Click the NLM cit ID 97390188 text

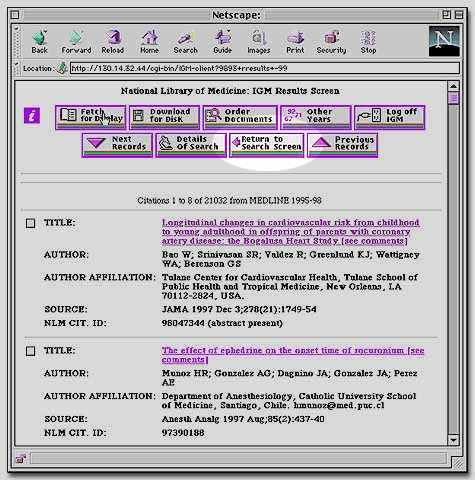(183, 433)
